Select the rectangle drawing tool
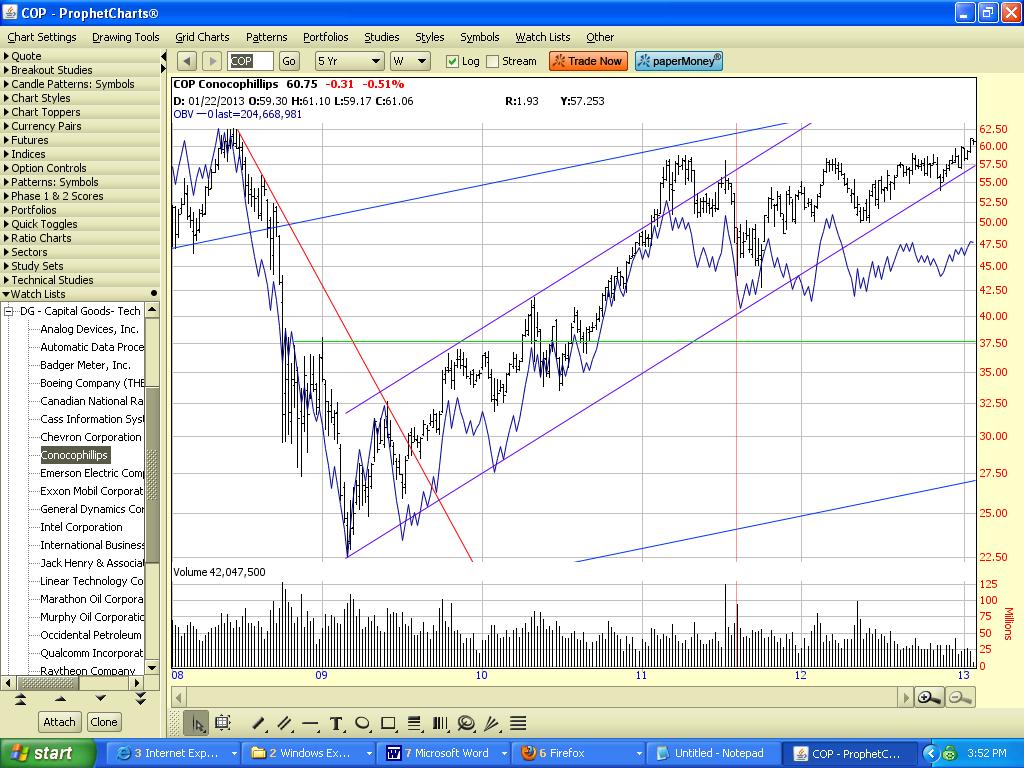 [x=389, y=723]
